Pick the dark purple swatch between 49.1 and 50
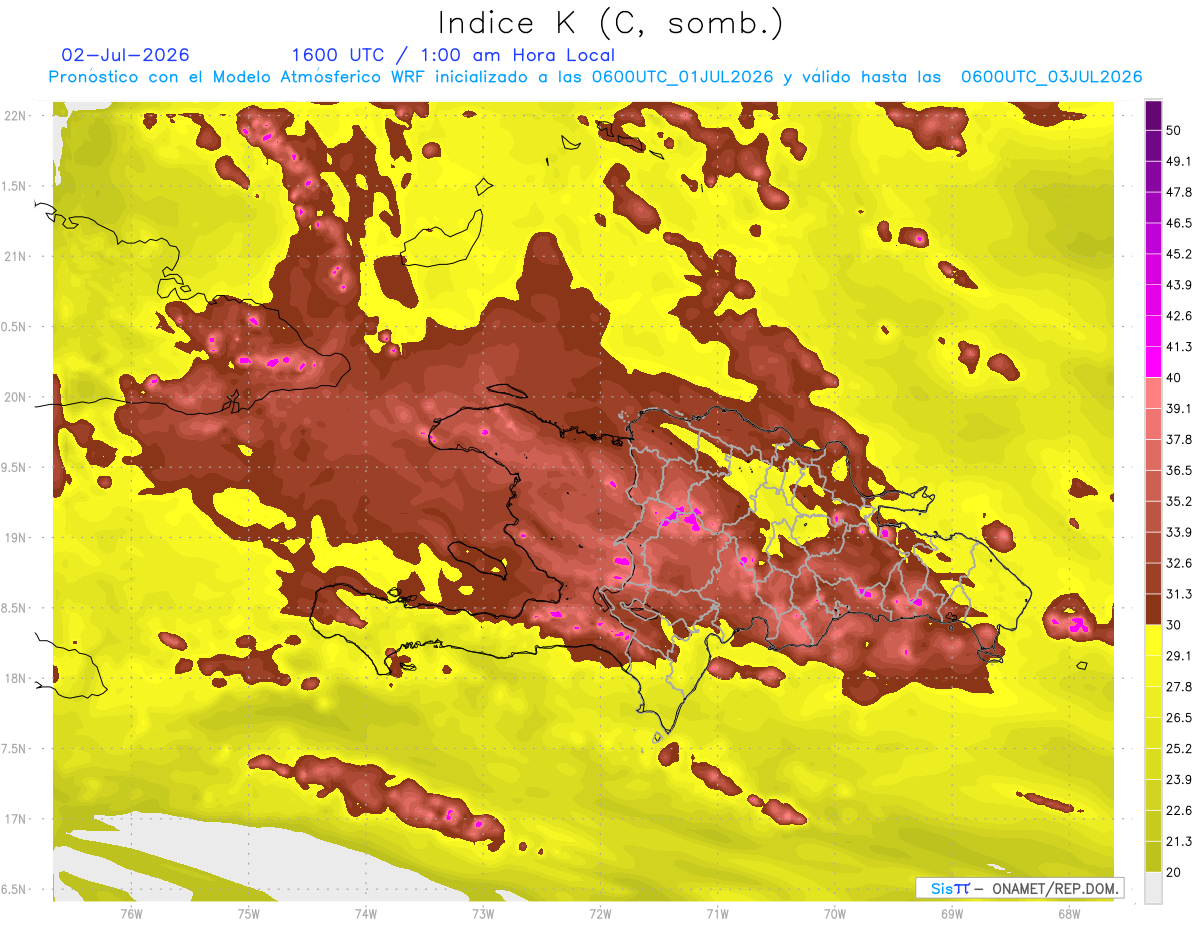This screenshot has height=927, width=1200. tap(1154, 146)
